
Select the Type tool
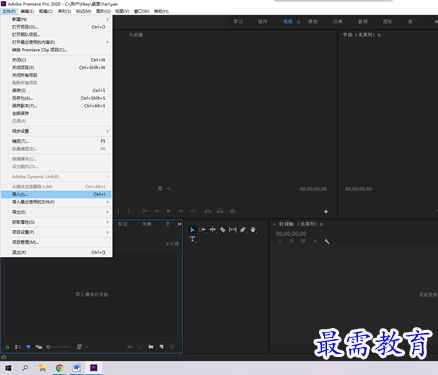point(192,239)
